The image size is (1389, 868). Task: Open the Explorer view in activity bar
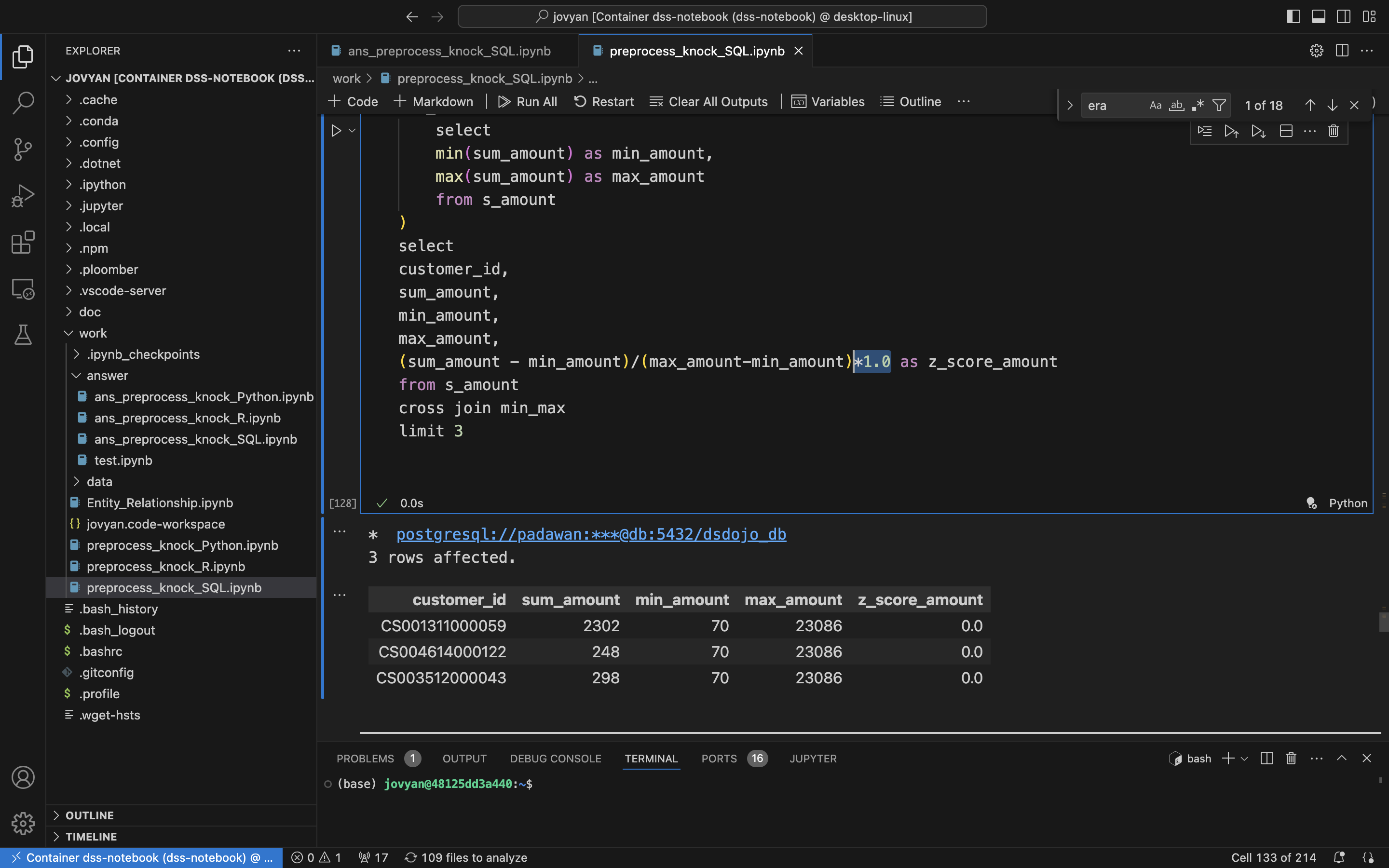point(23,56)
